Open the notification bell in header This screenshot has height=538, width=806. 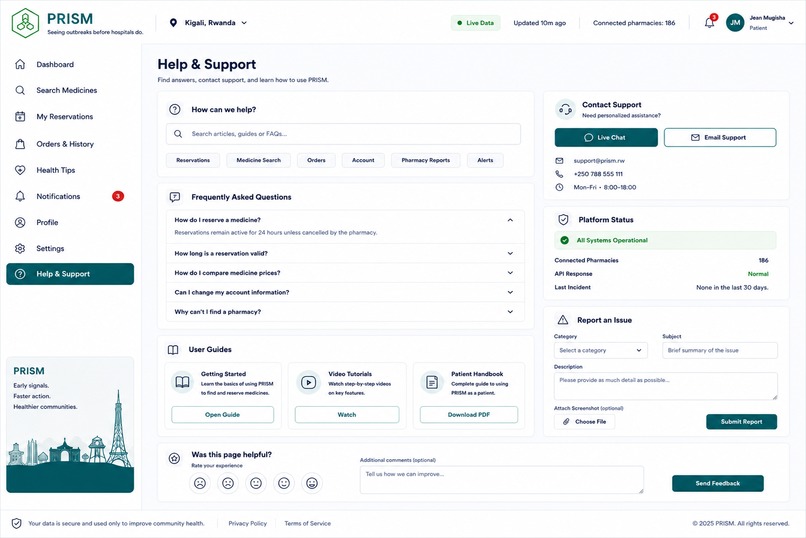click(709, 23)
